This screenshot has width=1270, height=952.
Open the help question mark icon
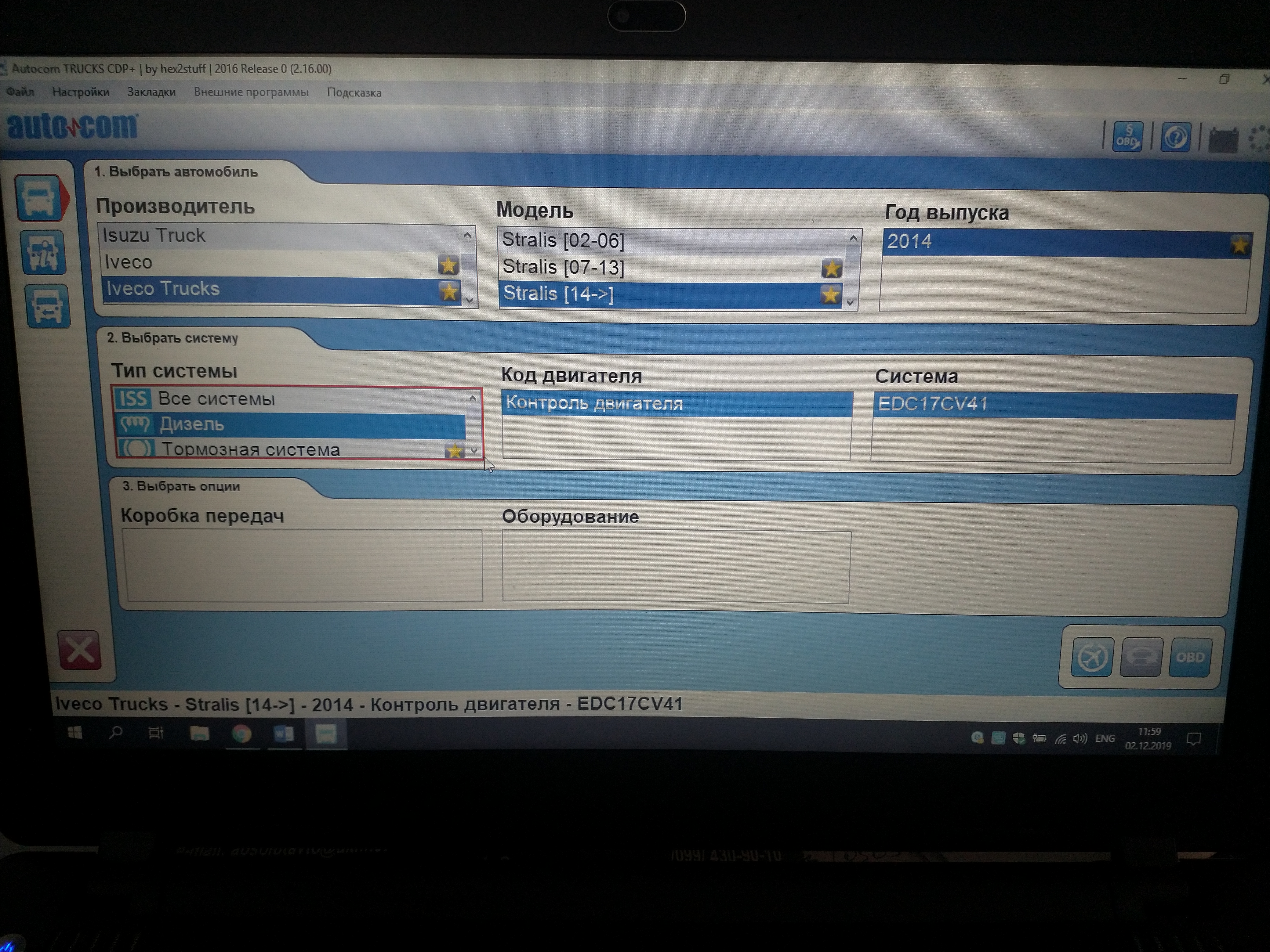coord(1175,138)
